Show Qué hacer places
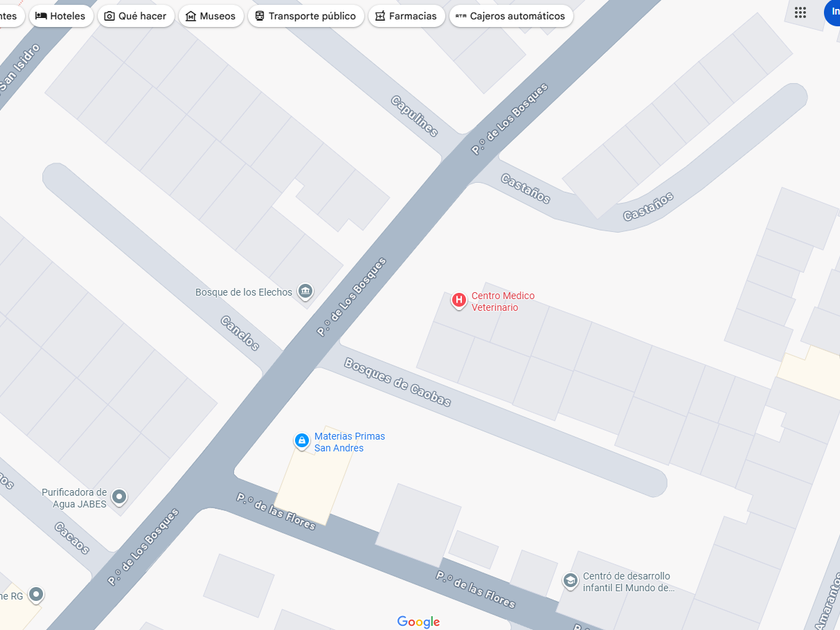 click(136, 16)
